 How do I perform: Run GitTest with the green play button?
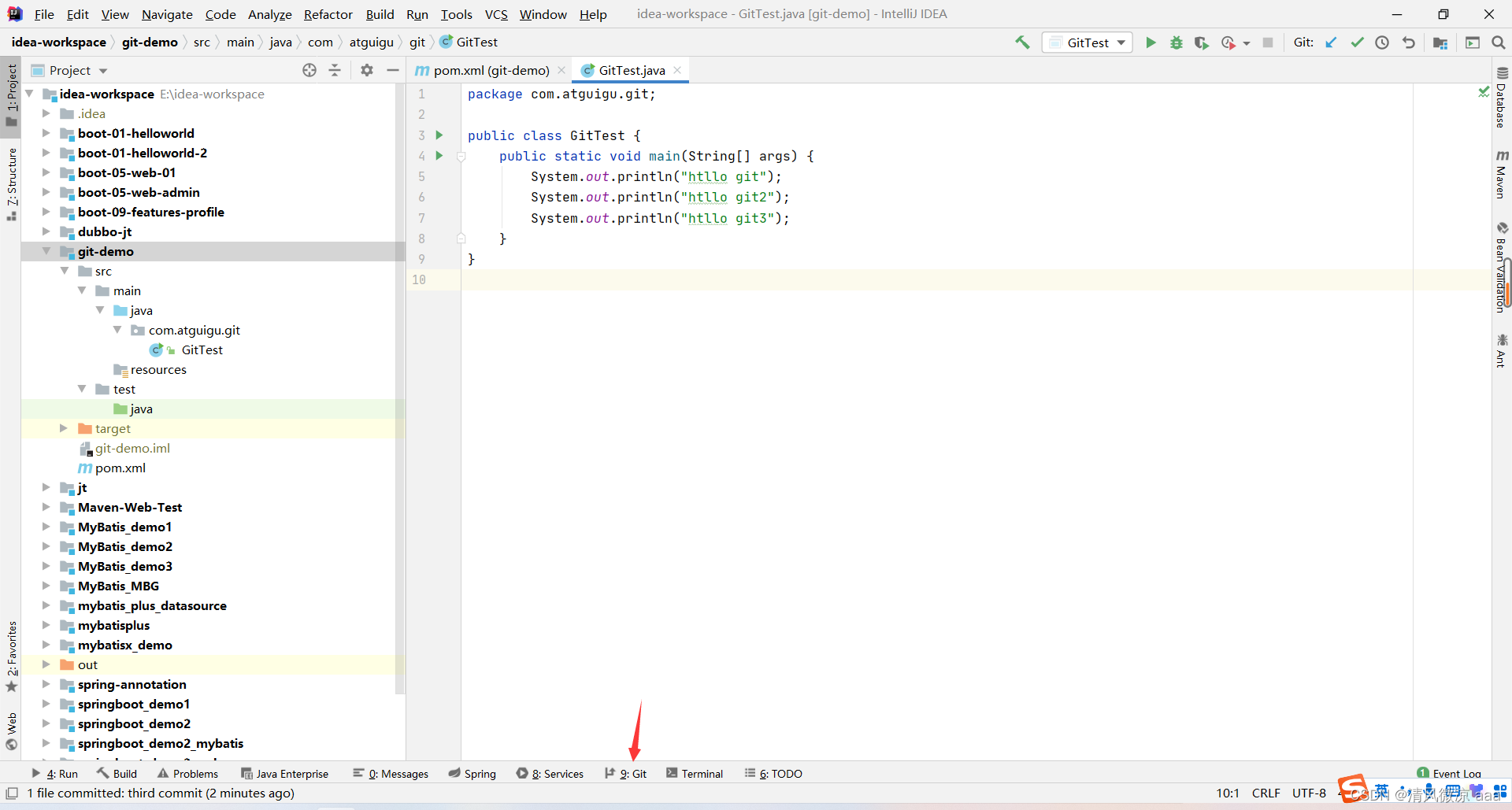(1151, 43)
